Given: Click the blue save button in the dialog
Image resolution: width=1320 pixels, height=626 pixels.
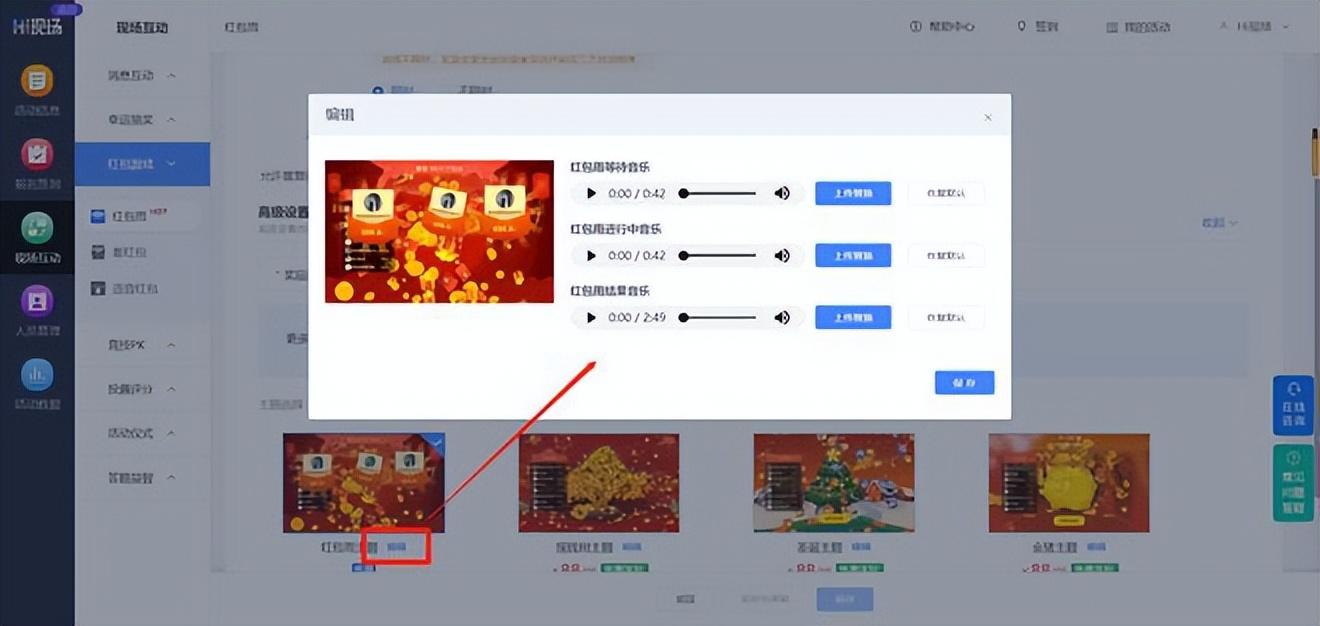Looking at the screenshot, I should pos(964,383).
